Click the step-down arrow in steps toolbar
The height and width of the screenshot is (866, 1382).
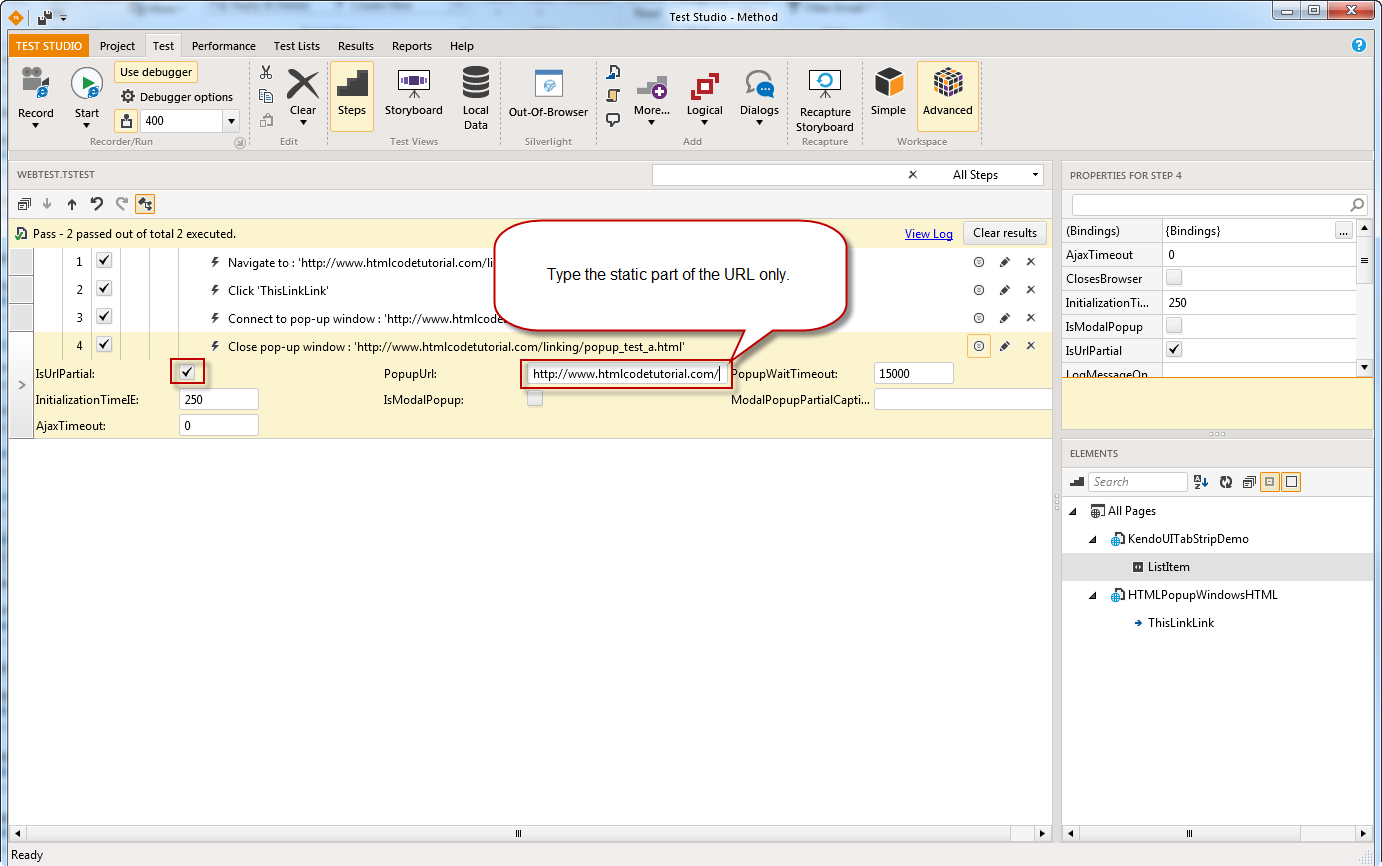click(x=47, y=204)
